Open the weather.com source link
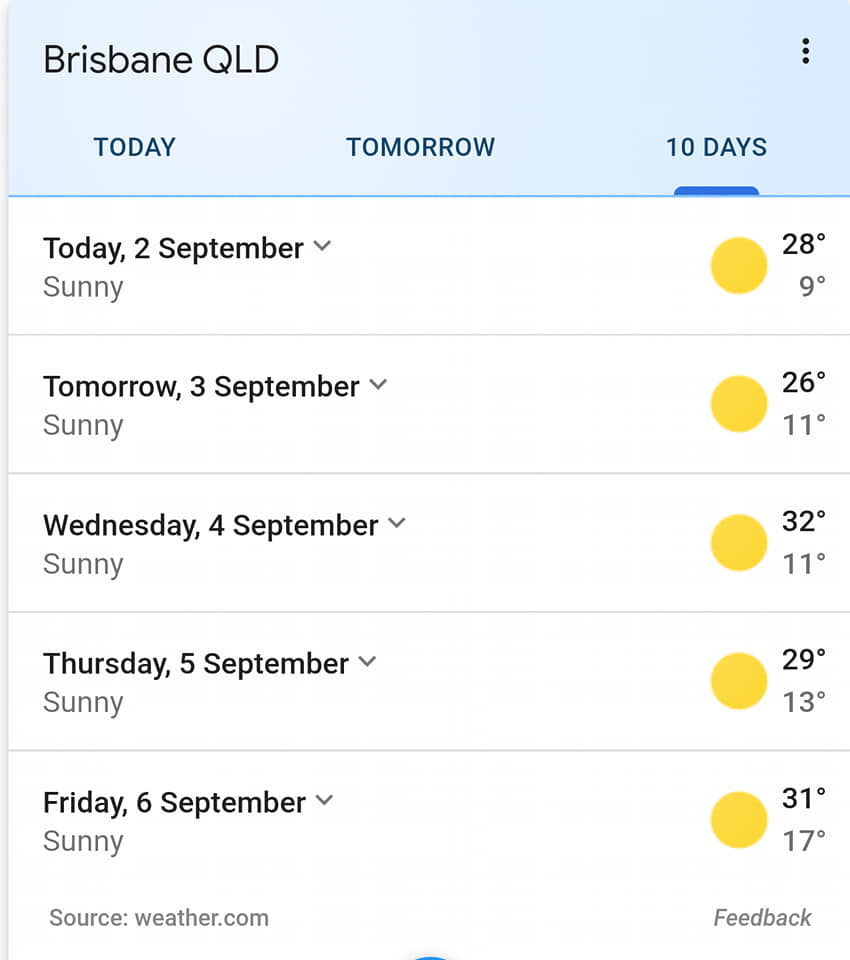 (x=202, y=918)
